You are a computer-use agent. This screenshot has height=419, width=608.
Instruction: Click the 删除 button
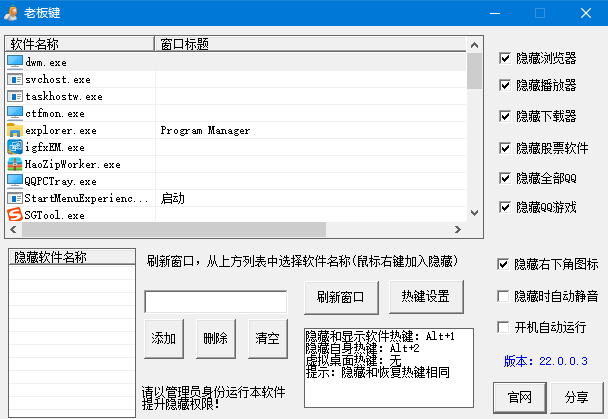216,339
